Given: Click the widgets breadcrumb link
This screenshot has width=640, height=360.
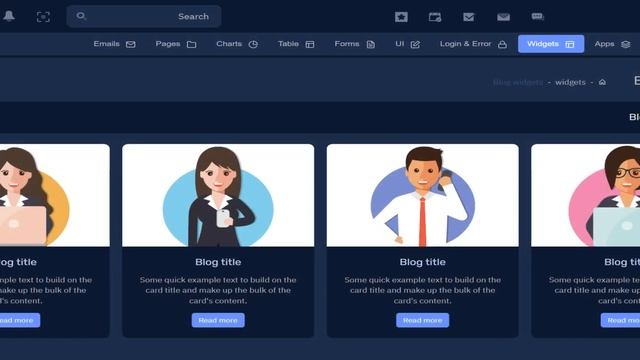Looking at the screenshot, I should click(x=570, y=82).
